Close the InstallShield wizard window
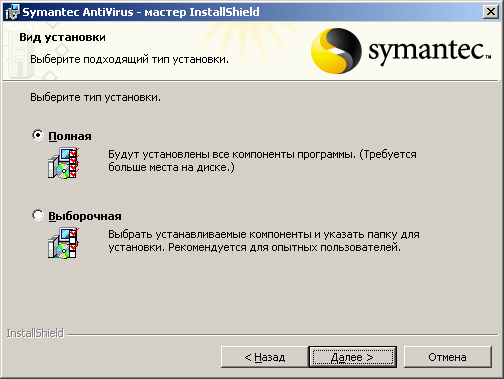The height and width of the screenshot is (379, 504). (491, 12)
